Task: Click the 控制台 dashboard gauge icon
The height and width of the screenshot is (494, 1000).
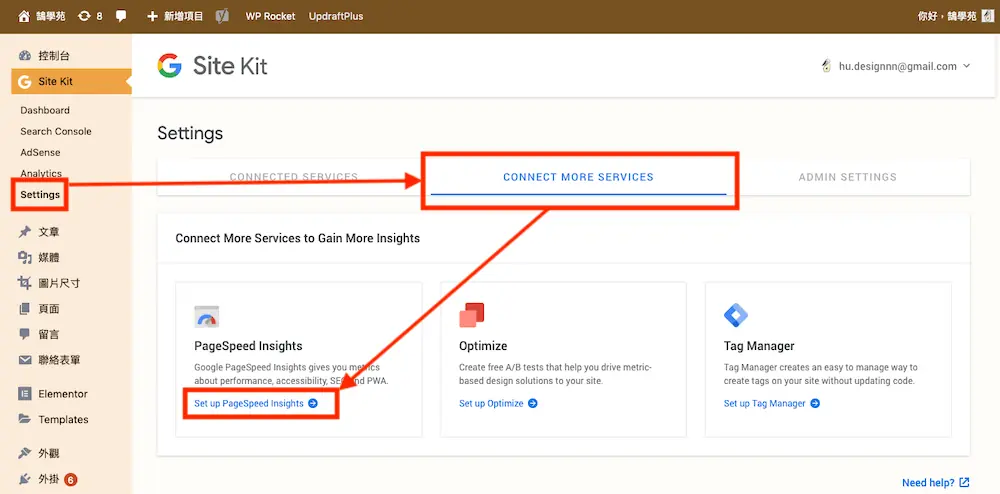Action: point(25,56)
